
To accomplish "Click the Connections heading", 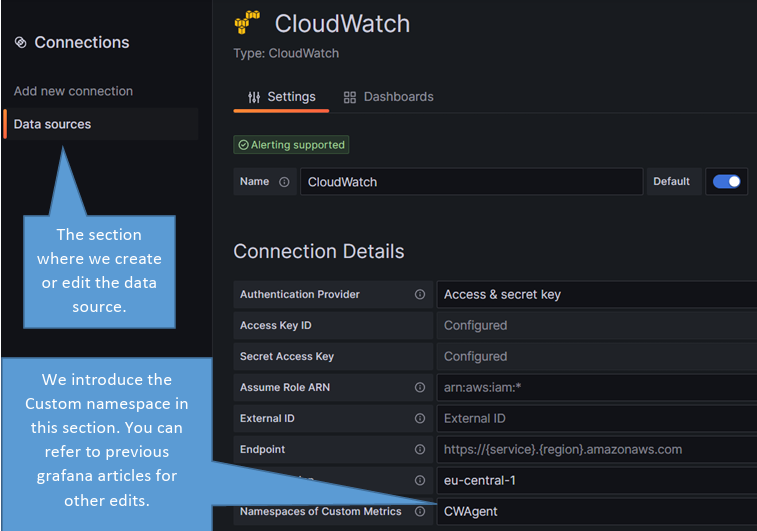I will tap(82, 42).
